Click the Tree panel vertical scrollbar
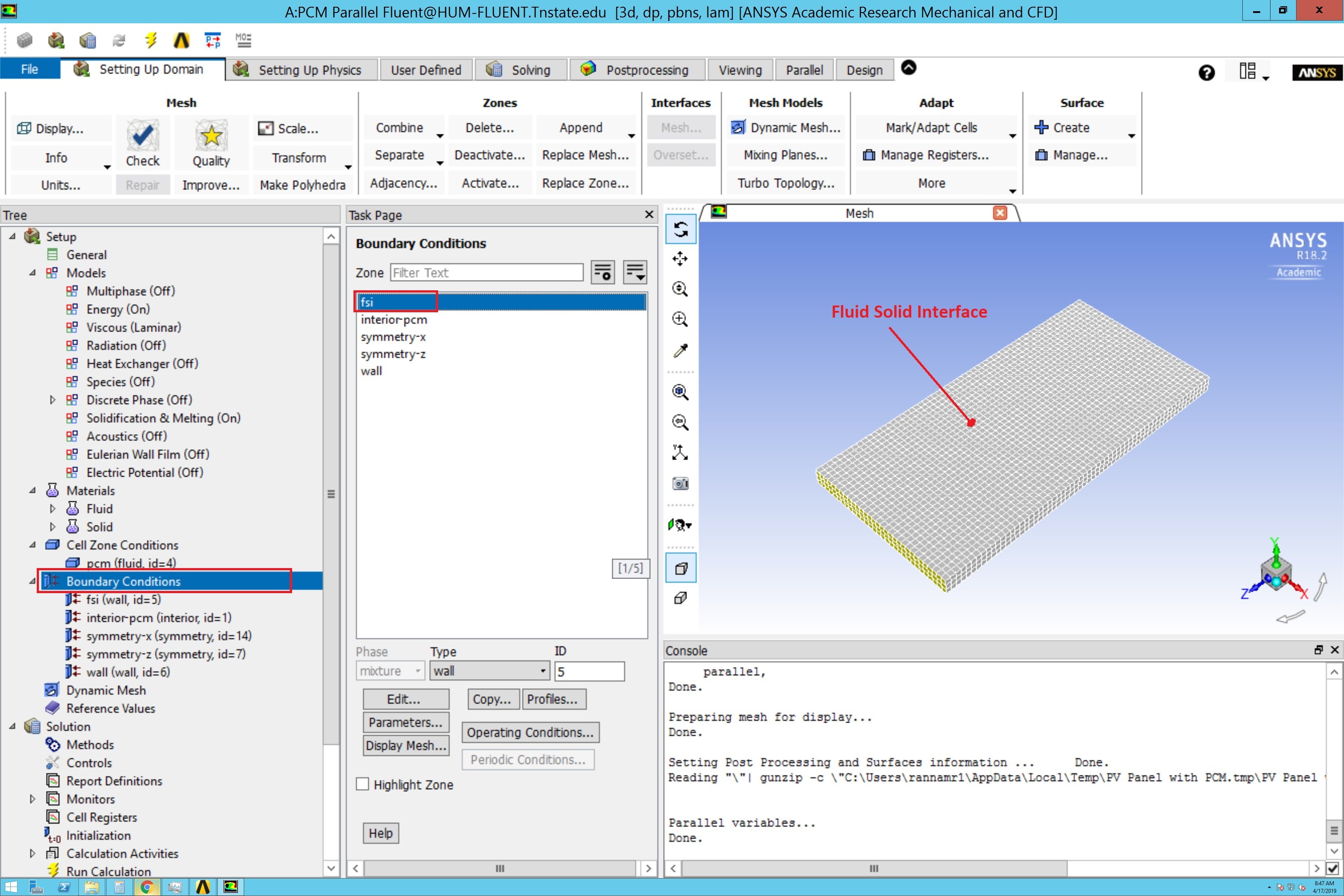The width and height of the screenshot is (1344, 896). pyautogui.click(x=331, y=494)
